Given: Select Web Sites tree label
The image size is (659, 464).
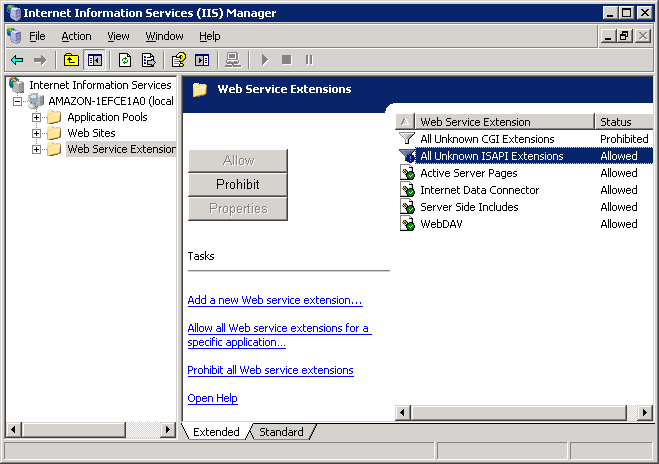Looking at the screenshot, I should [x=91, y=133].
